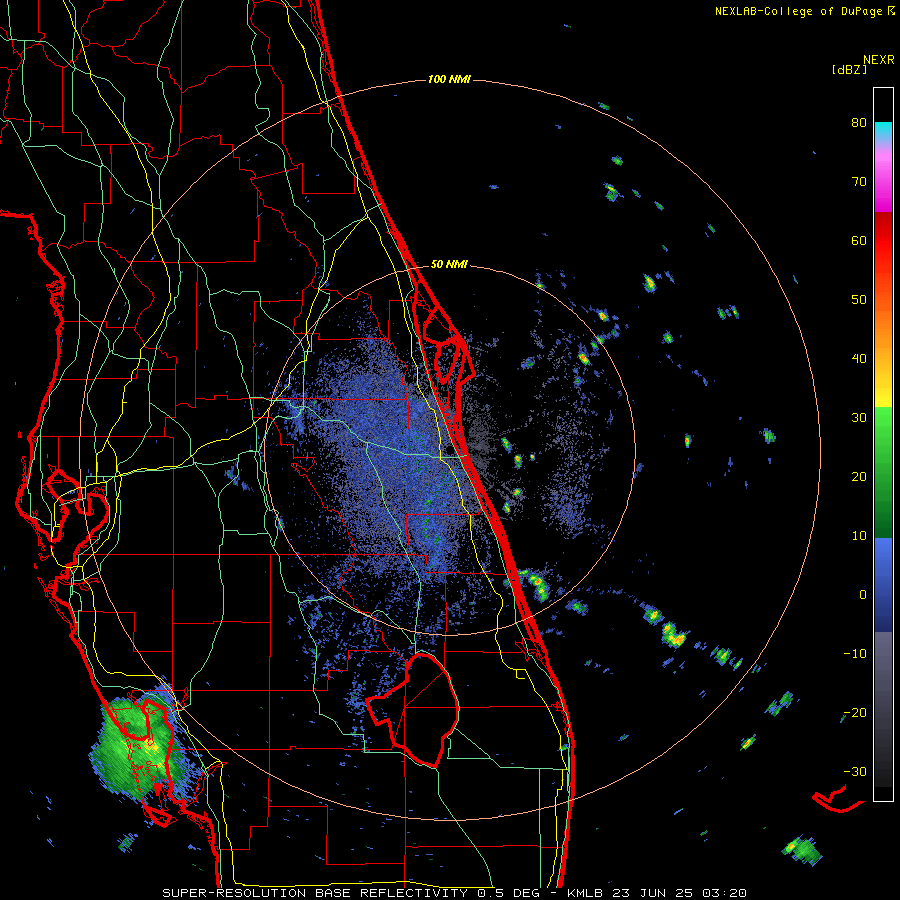Click the 50 value on the dBZ scale

click(859, 300)
